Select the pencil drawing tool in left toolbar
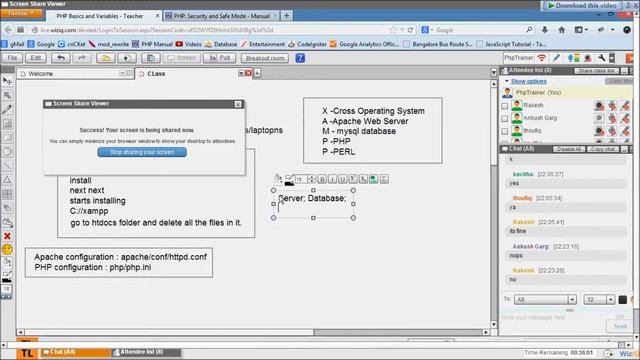Image resolution: width=640 pixels, height=360 pixels. pos(7,109)
